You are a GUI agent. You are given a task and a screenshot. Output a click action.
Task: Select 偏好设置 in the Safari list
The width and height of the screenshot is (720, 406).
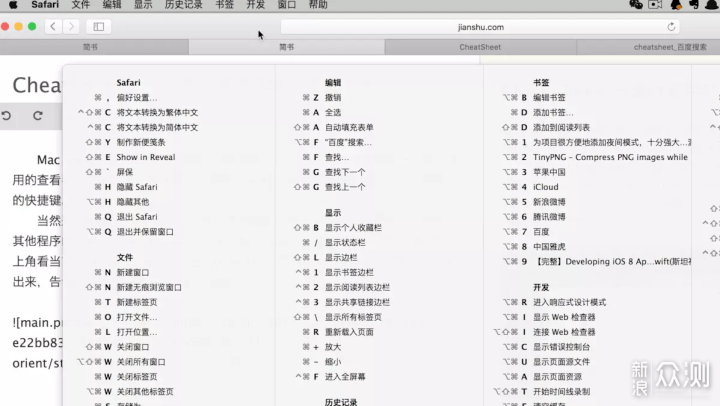point(137,98)
